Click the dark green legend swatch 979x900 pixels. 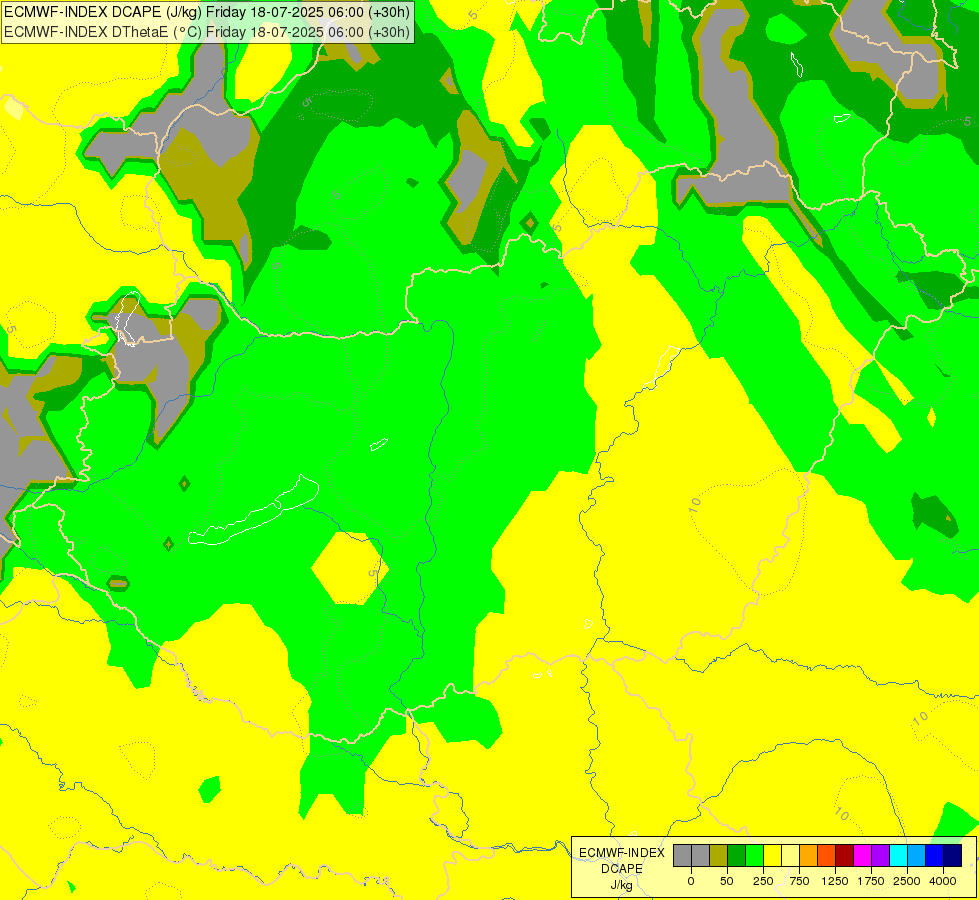[737, 856]
